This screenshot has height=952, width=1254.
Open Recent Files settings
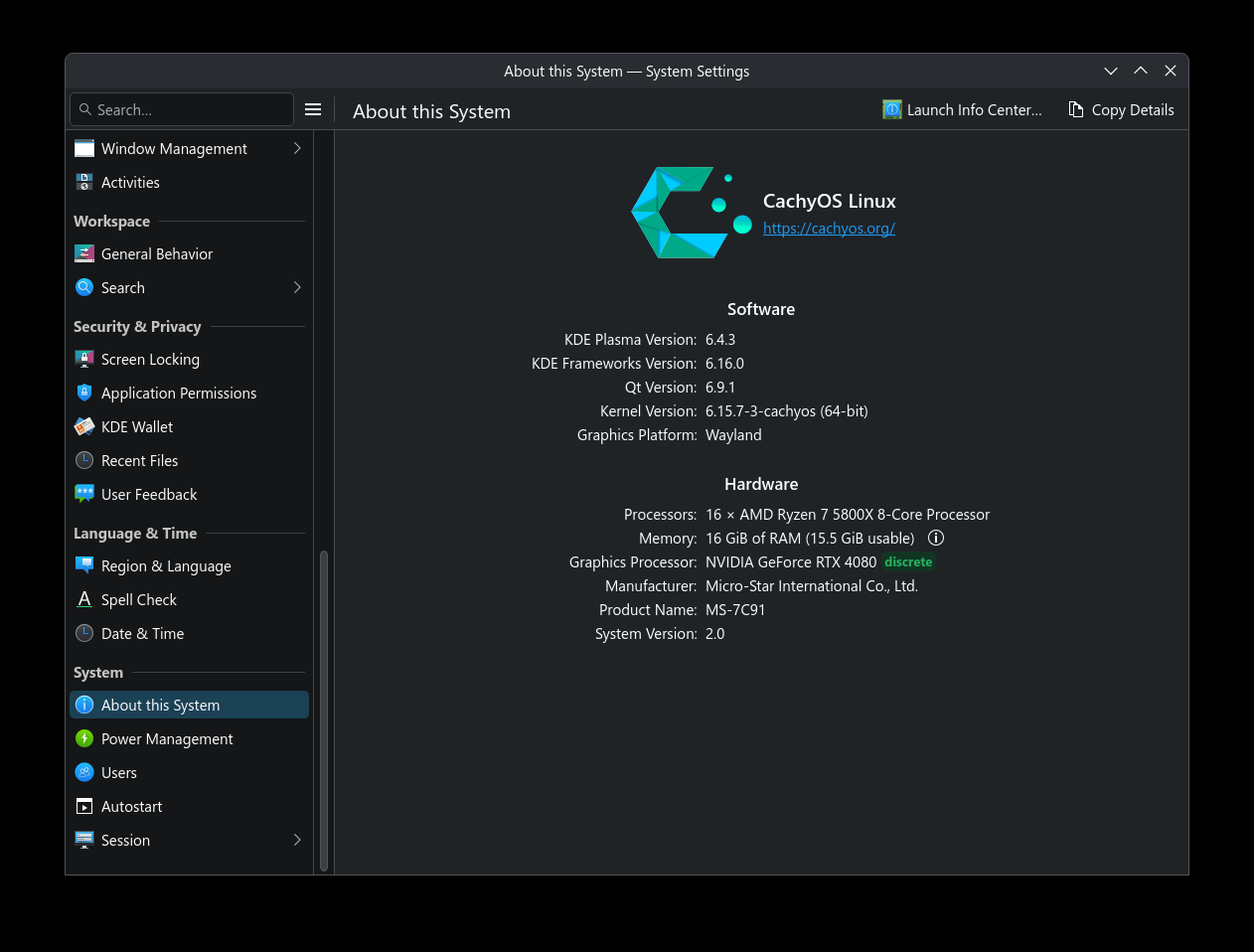(x=189, y=460)
